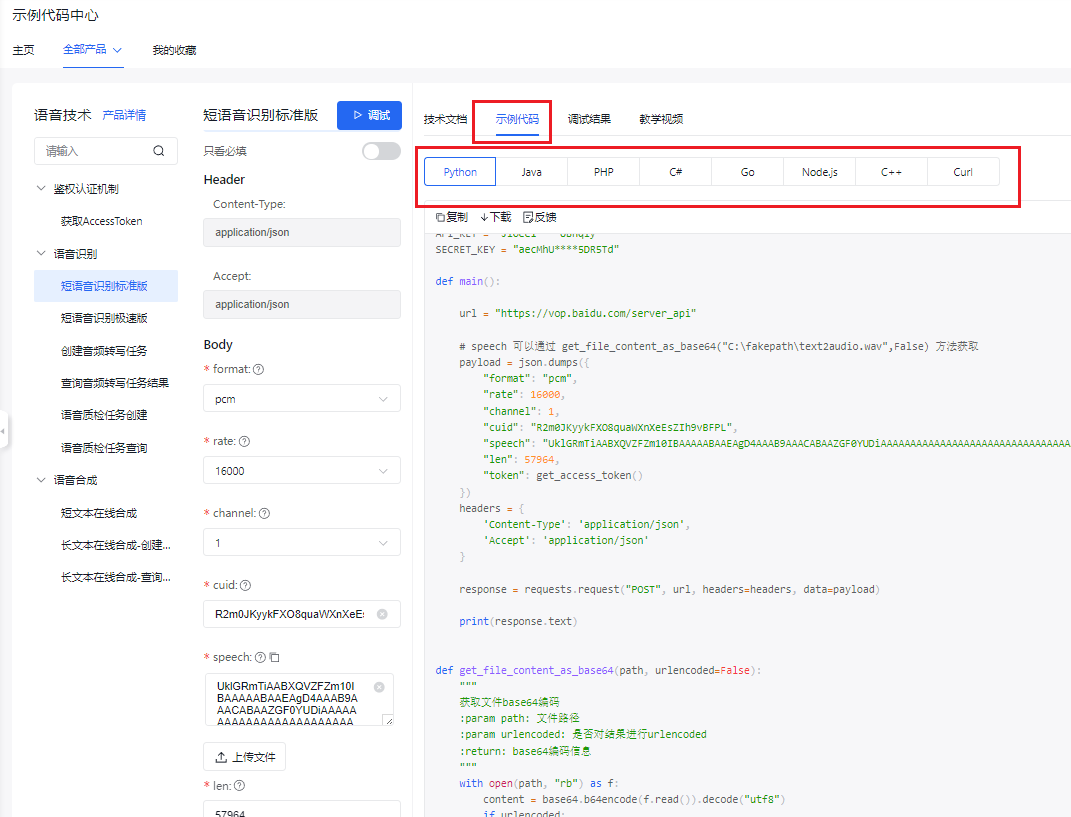Image resolution: width=1071 pixels, height=817 pixels.
Task: Open 我的收藏 tab
Action: click(x=174, y=50)
